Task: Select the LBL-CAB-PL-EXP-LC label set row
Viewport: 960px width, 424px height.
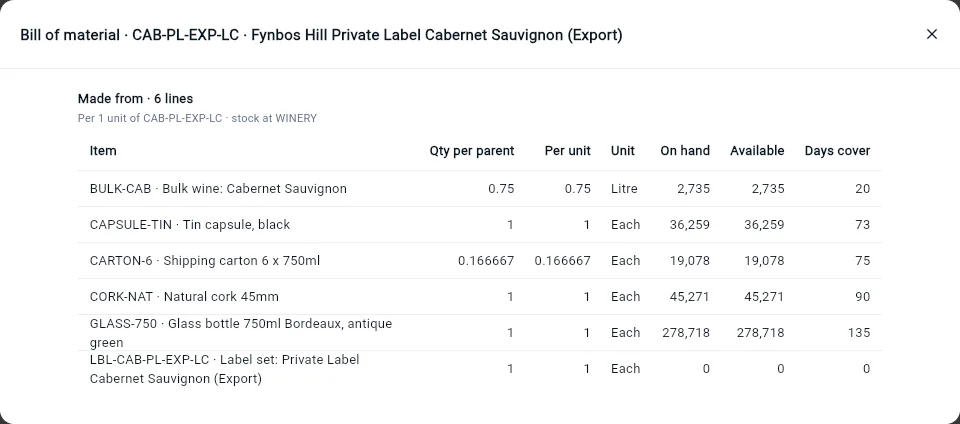Action: [x=479, y=369]
